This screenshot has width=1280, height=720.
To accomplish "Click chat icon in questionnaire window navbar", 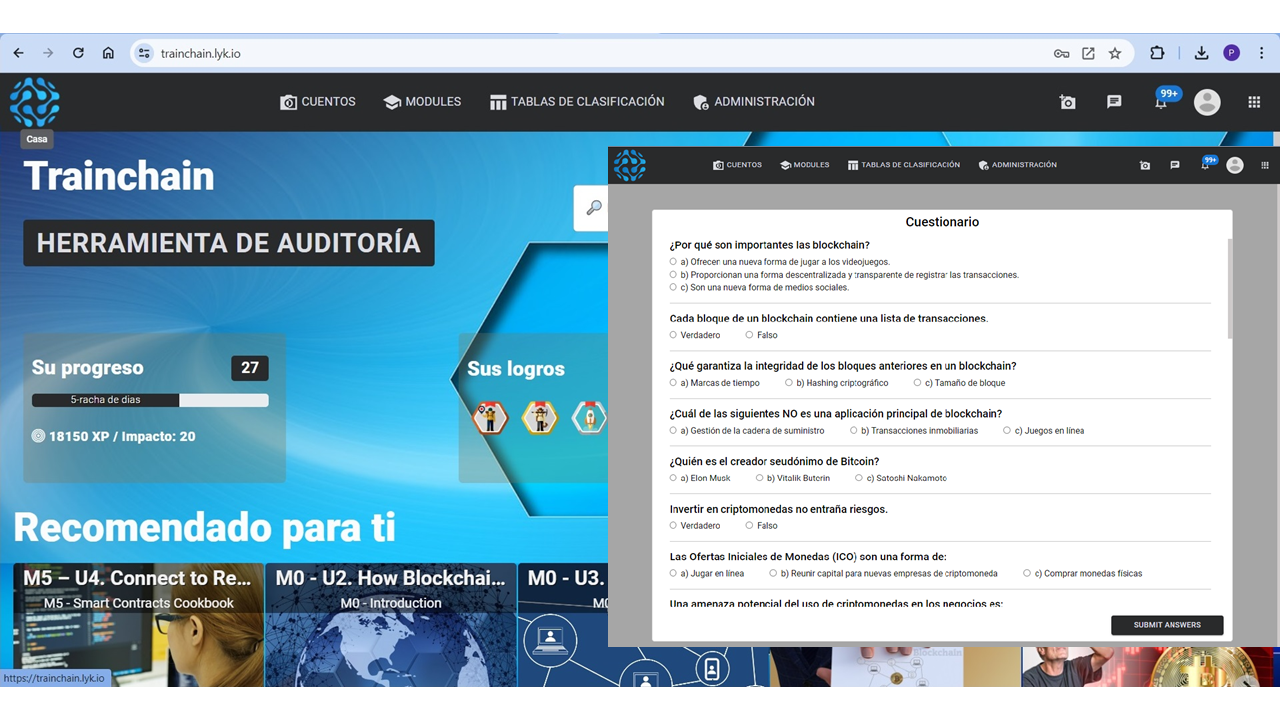I will (x=1175, y=165).
